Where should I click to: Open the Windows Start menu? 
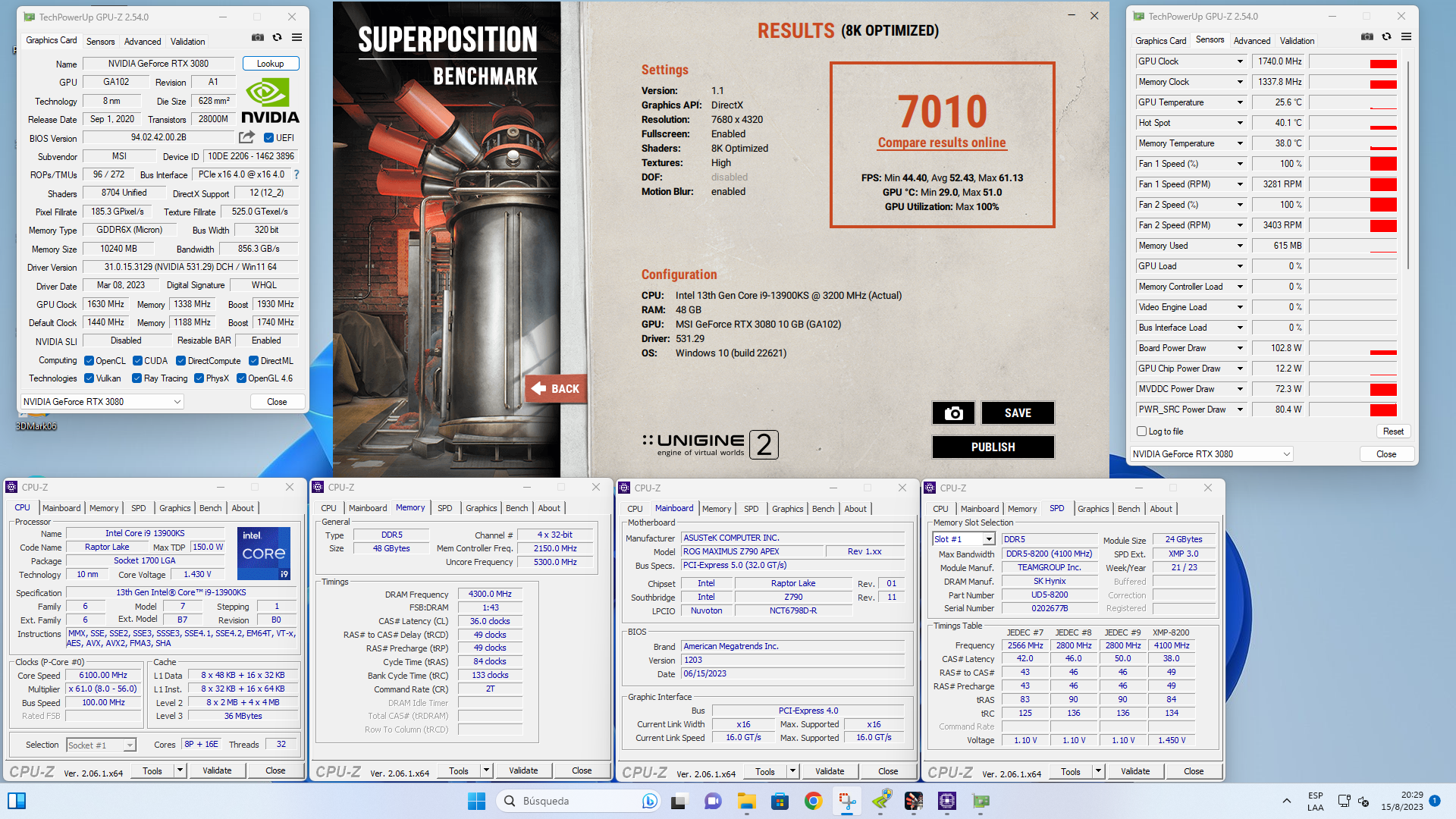point(476,801)
